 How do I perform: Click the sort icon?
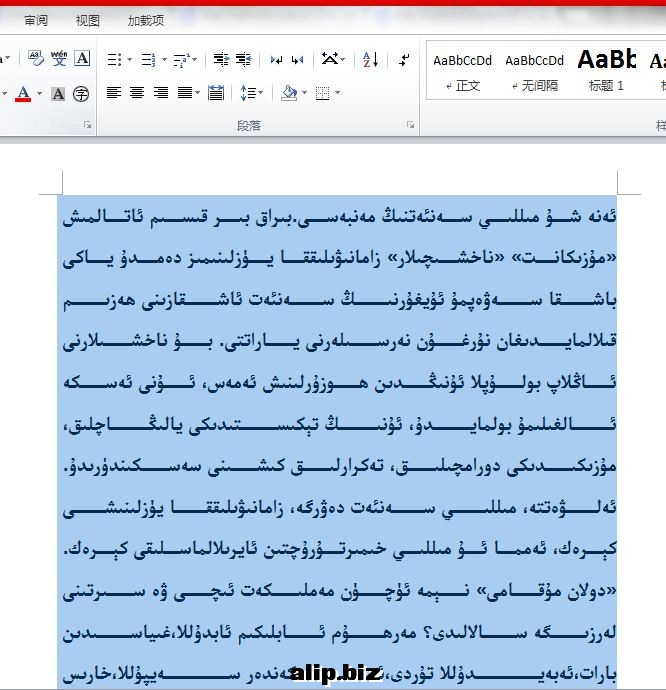370,60
